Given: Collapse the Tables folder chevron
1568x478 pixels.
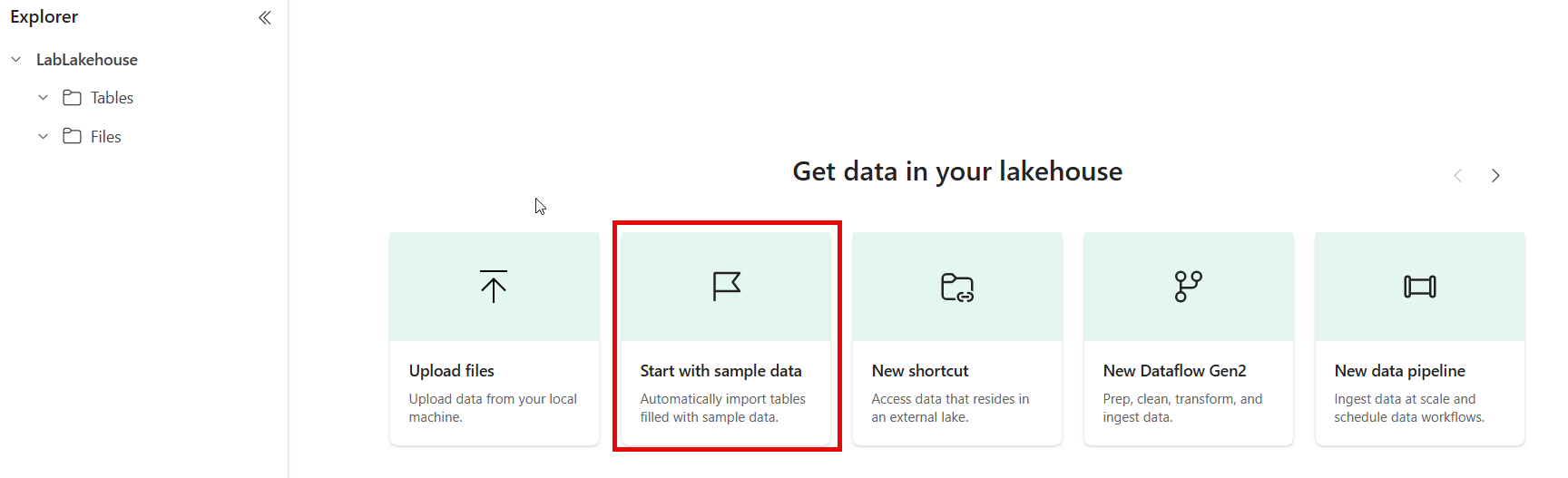Looking at the screenshot, I should (43, 98).
